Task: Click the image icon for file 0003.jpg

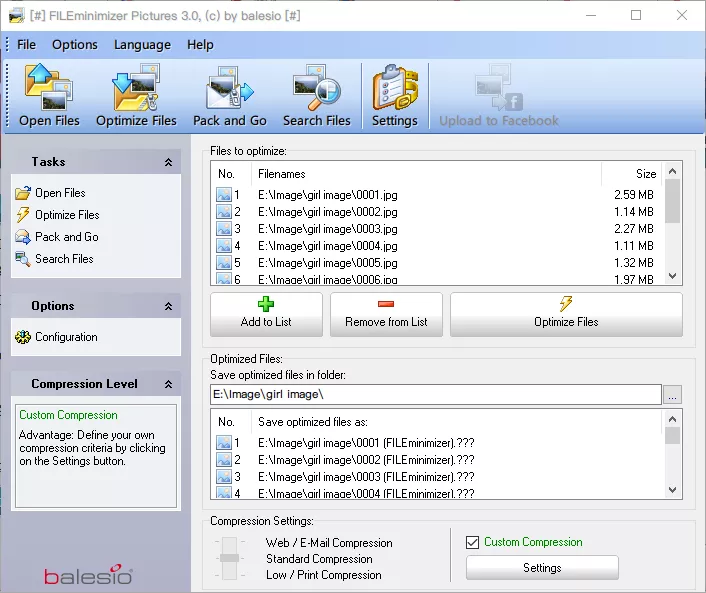Action: point(224,229)
